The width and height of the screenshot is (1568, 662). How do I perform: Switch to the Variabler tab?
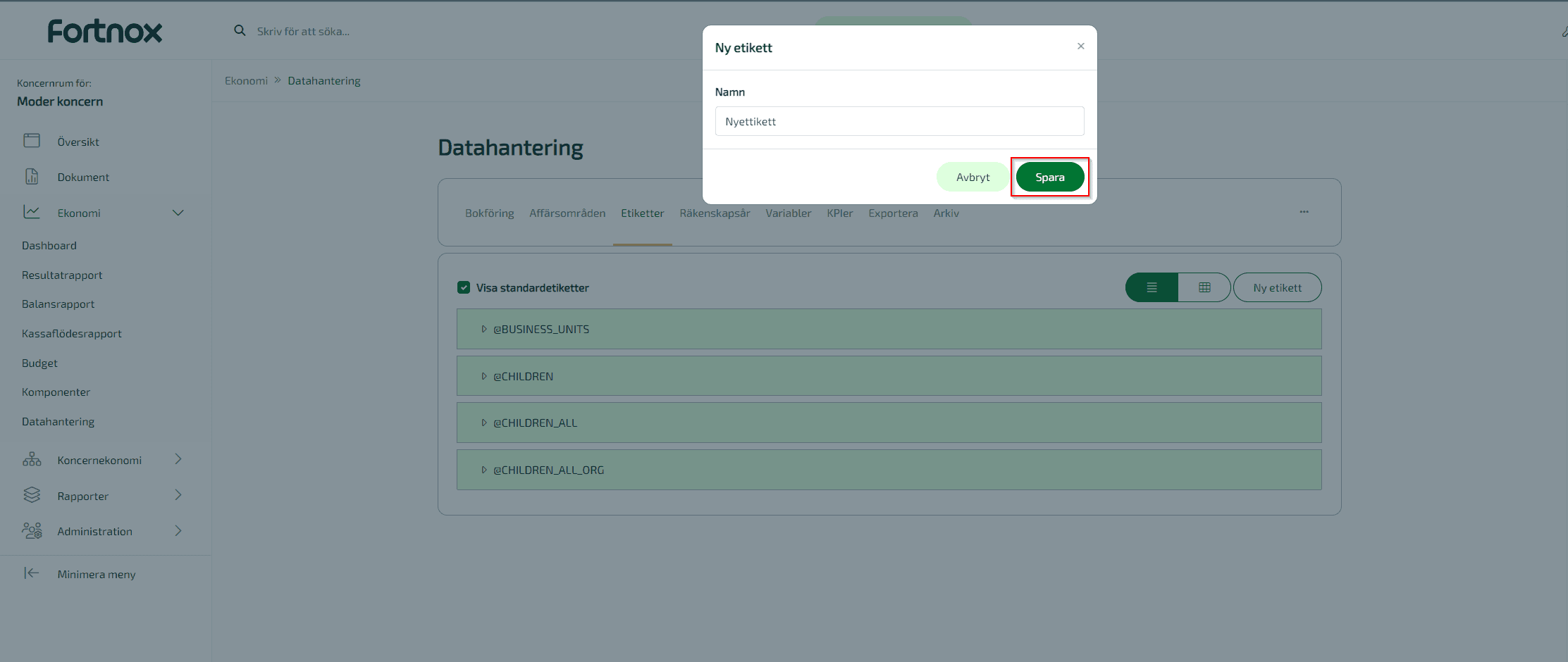click(788, 213)
